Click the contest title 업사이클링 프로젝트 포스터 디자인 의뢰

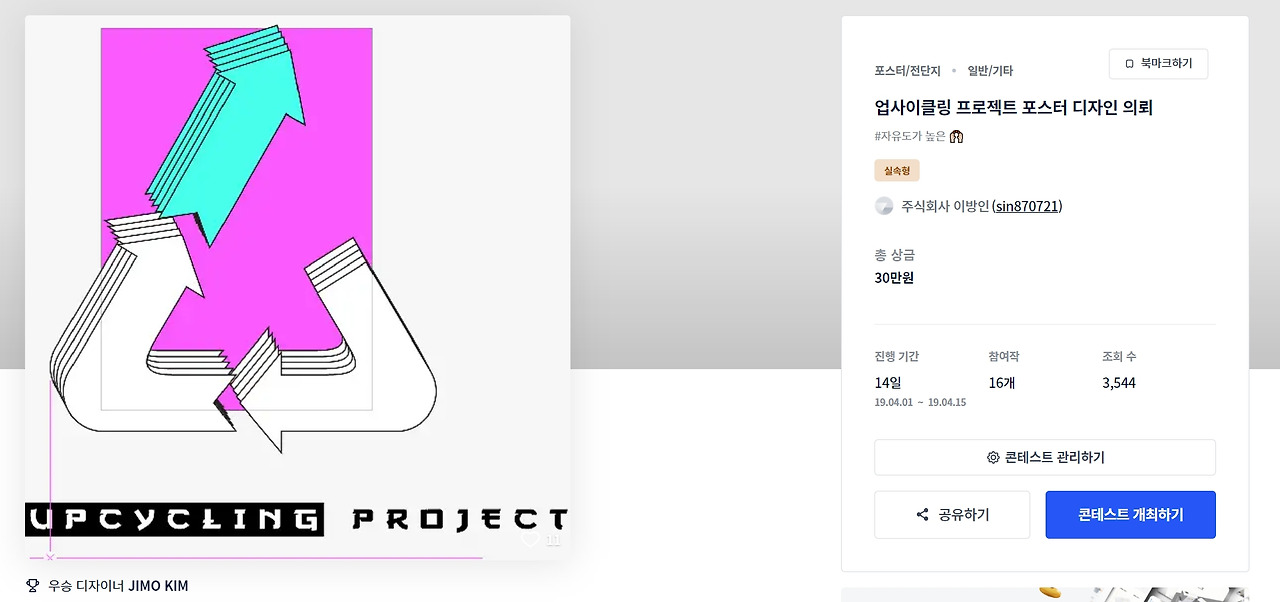point(1014,108)
